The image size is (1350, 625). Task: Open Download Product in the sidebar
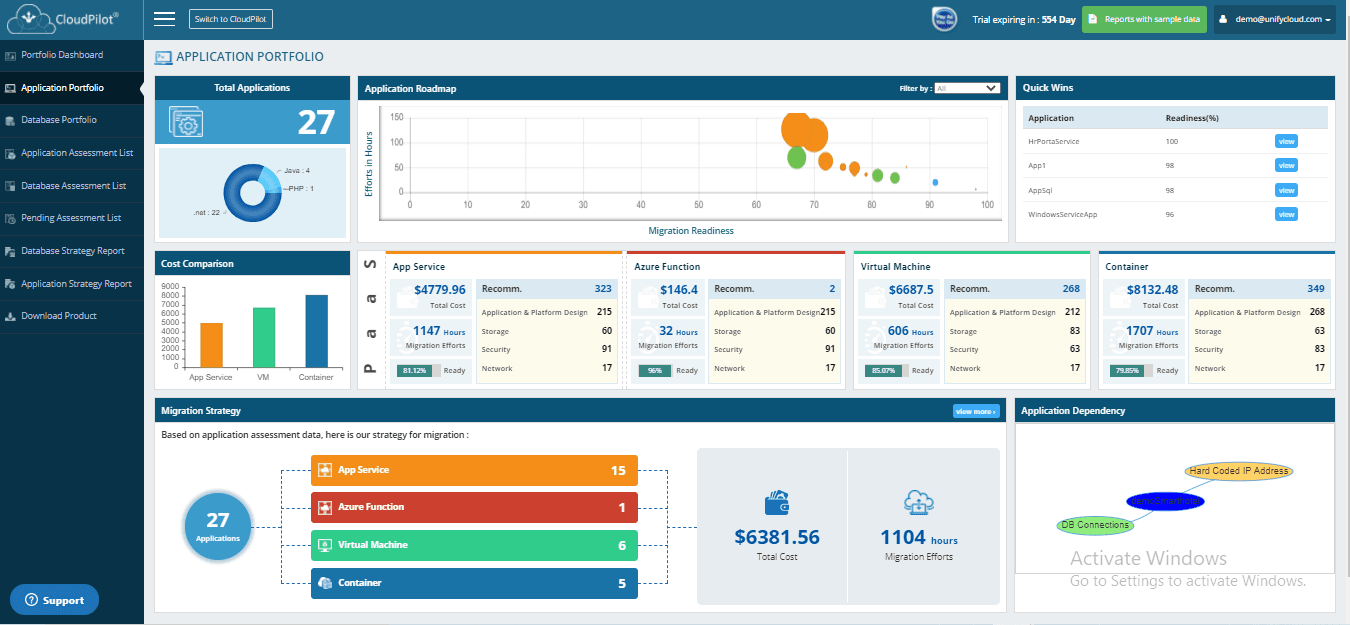click(x=59, y=316)
